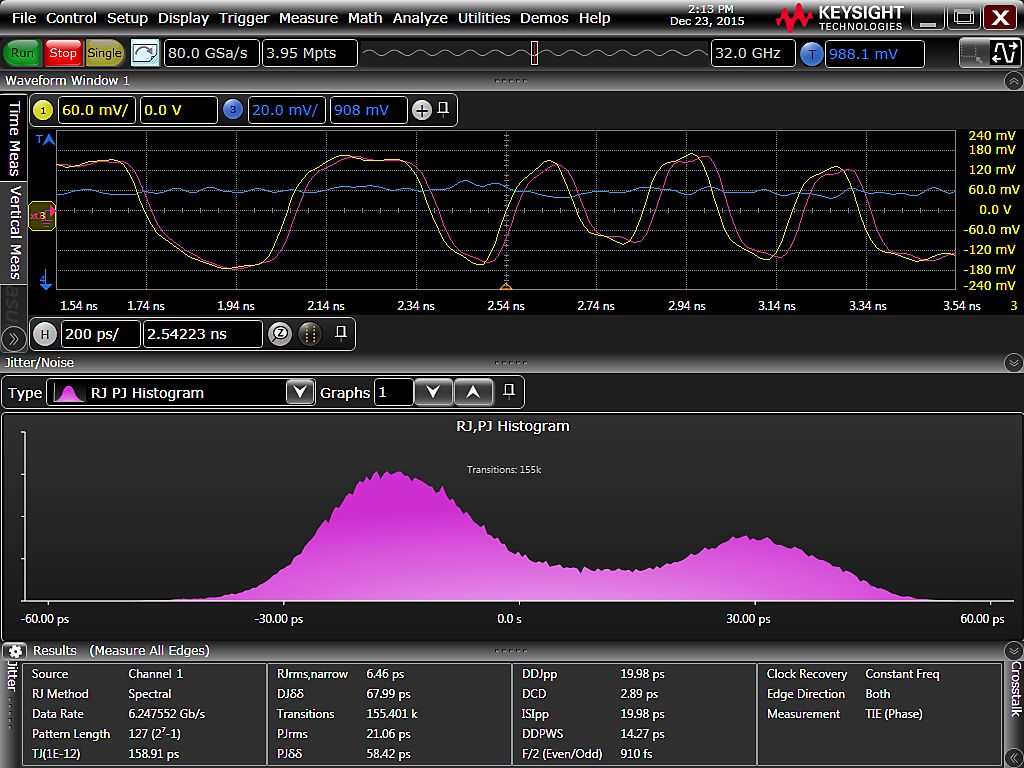This screenshot has height=768, width=1024.
Task: Open the Trigger menu
Action: 244,18
